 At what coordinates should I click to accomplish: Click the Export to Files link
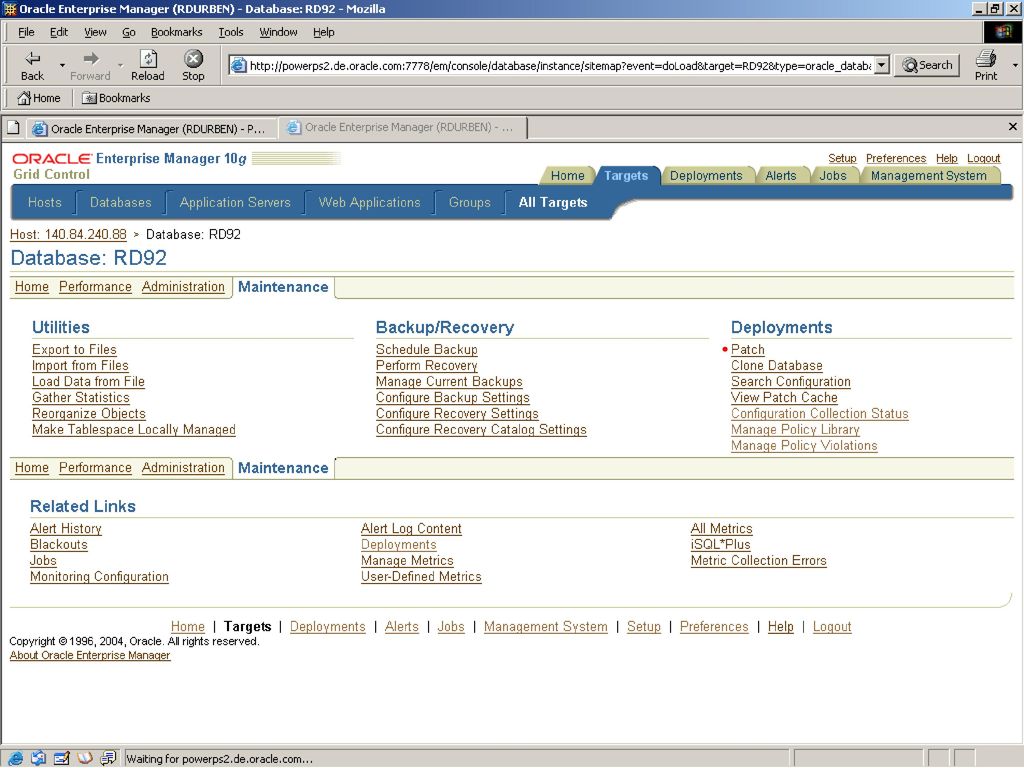(x=74, y=349)
